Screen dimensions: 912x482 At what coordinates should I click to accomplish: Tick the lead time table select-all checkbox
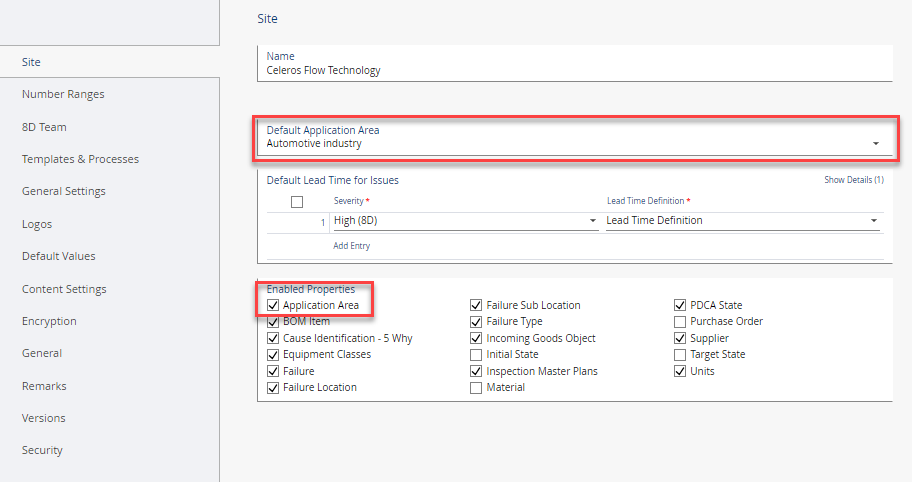[x=296, y=202]
